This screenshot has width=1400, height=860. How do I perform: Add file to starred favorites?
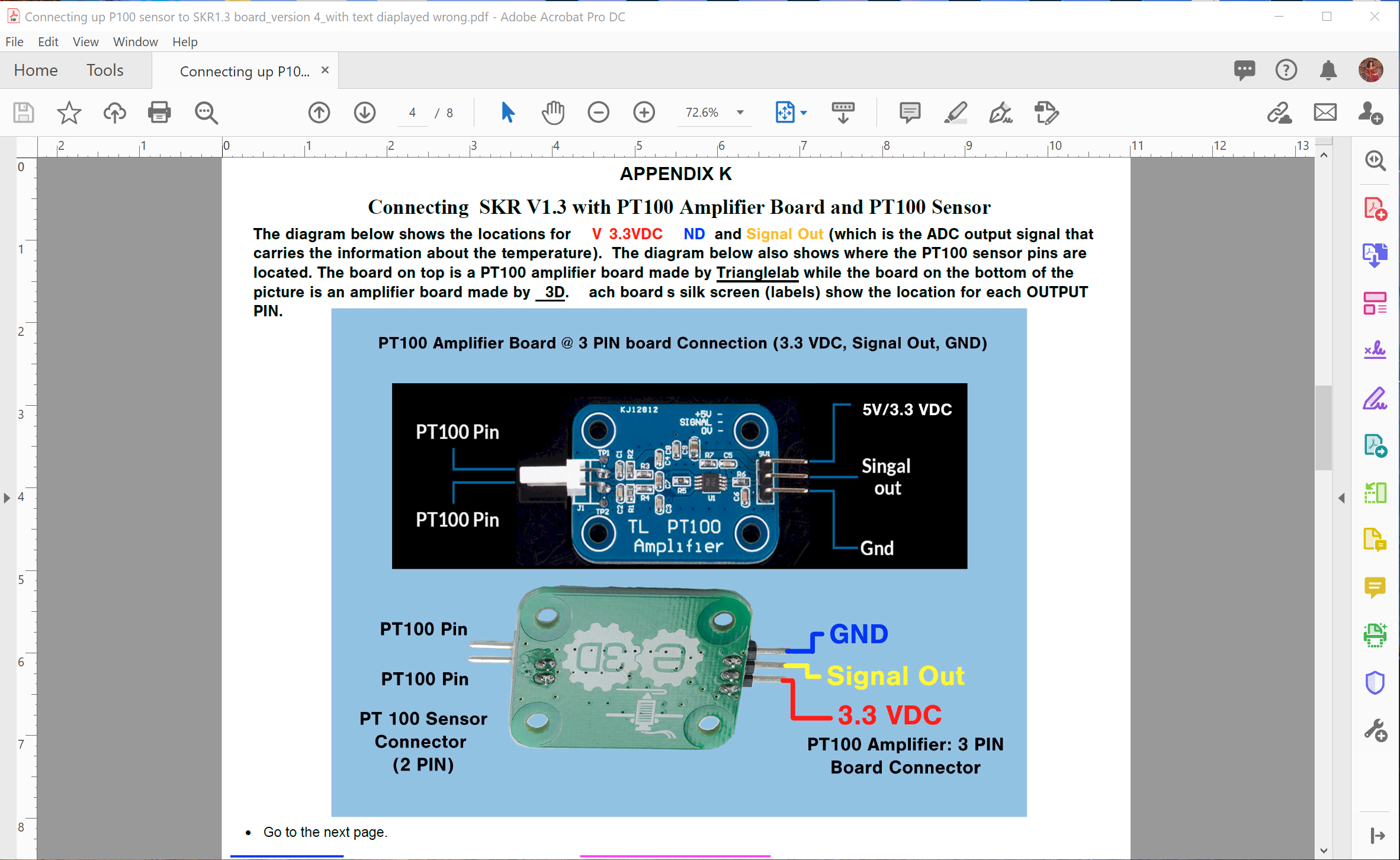pyautogui.click(x=69, y=112)
